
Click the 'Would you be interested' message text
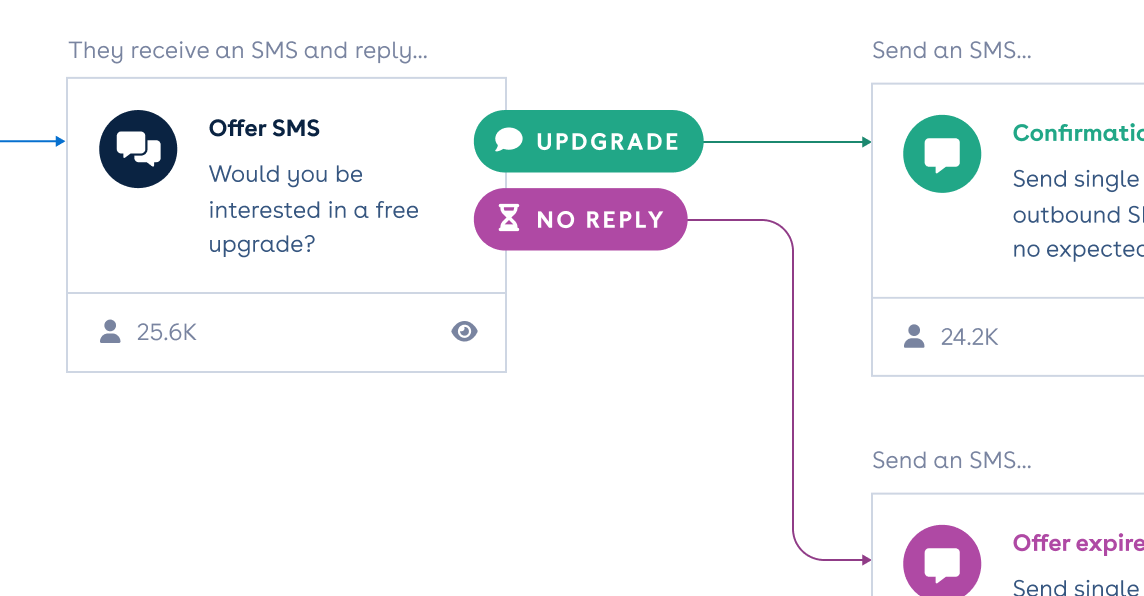pos(313,209)
